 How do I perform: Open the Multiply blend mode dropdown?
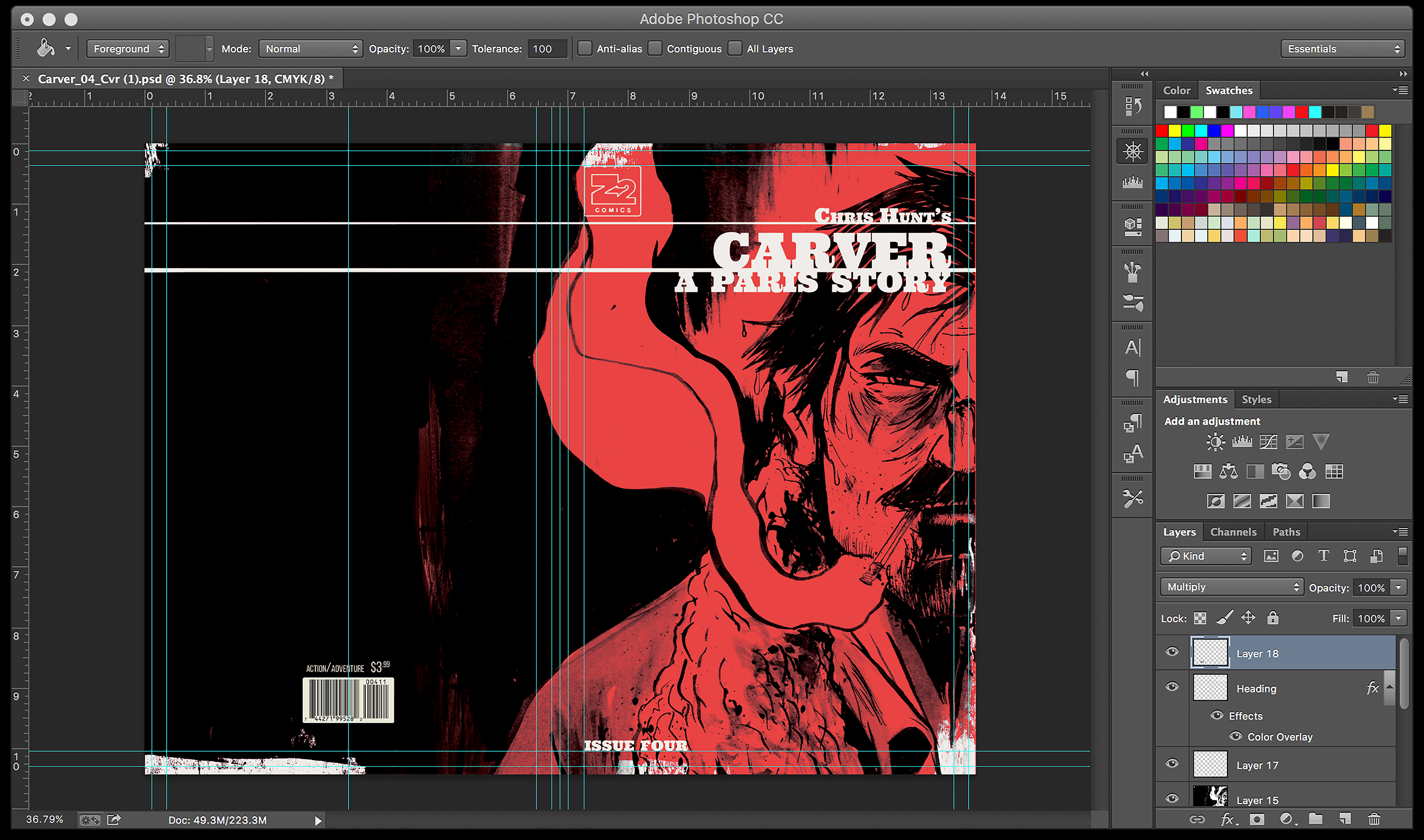[1232, 587]
